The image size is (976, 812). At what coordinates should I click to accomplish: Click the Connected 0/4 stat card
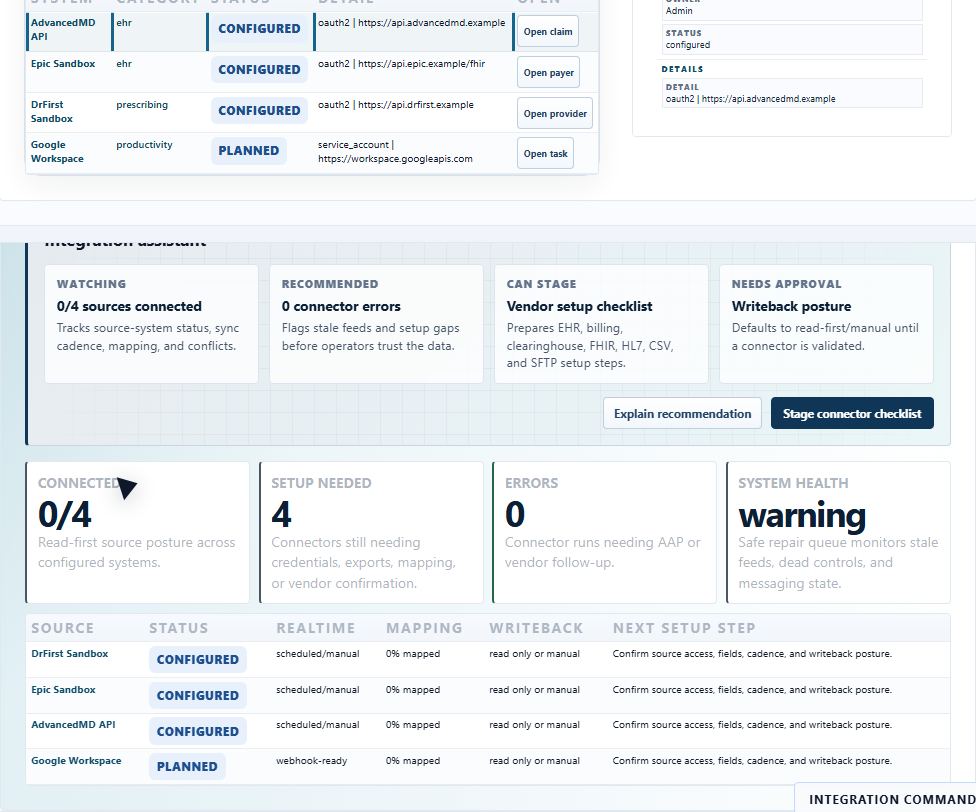pyautogui.click(x=138, y=533)
